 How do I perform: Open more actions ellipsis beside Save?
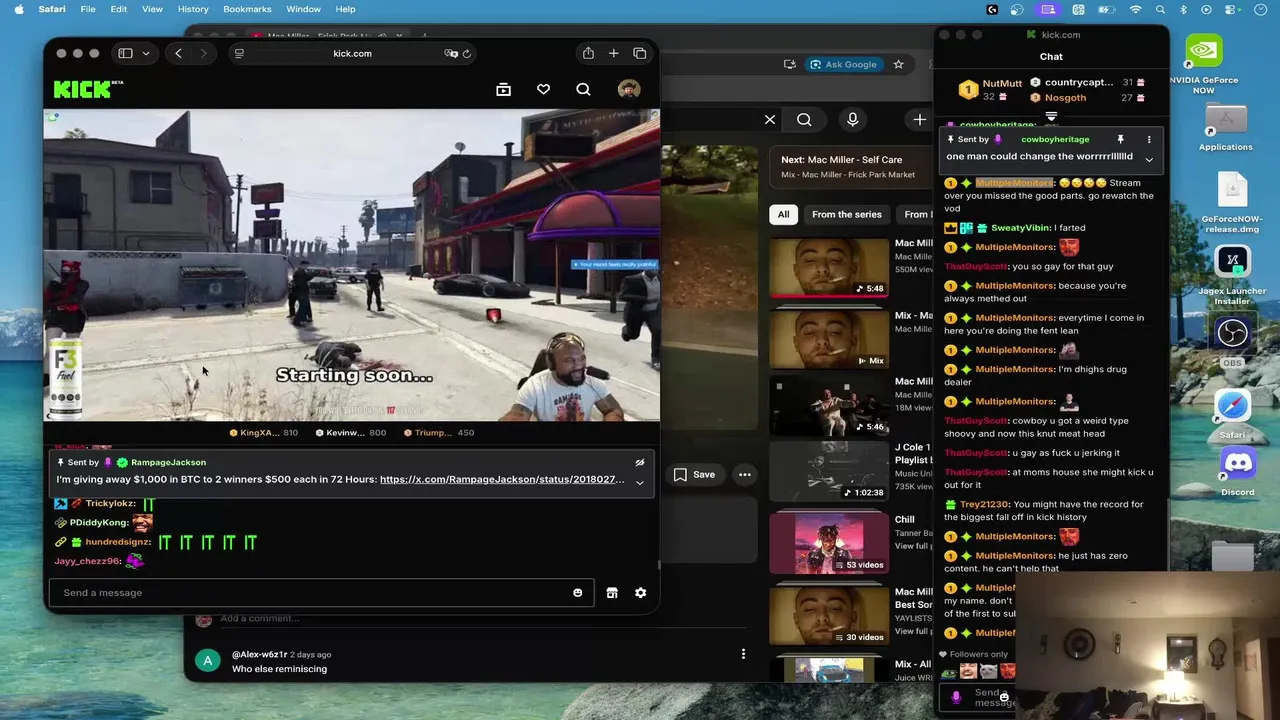(744, 474)
